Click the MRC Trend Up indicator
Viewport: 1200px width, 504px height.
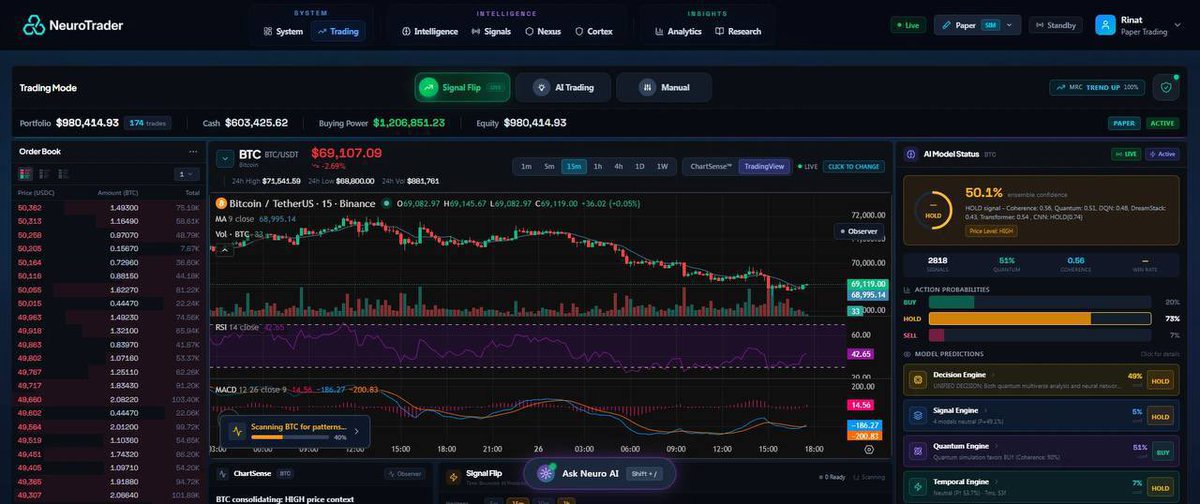tap(1097, 87)
